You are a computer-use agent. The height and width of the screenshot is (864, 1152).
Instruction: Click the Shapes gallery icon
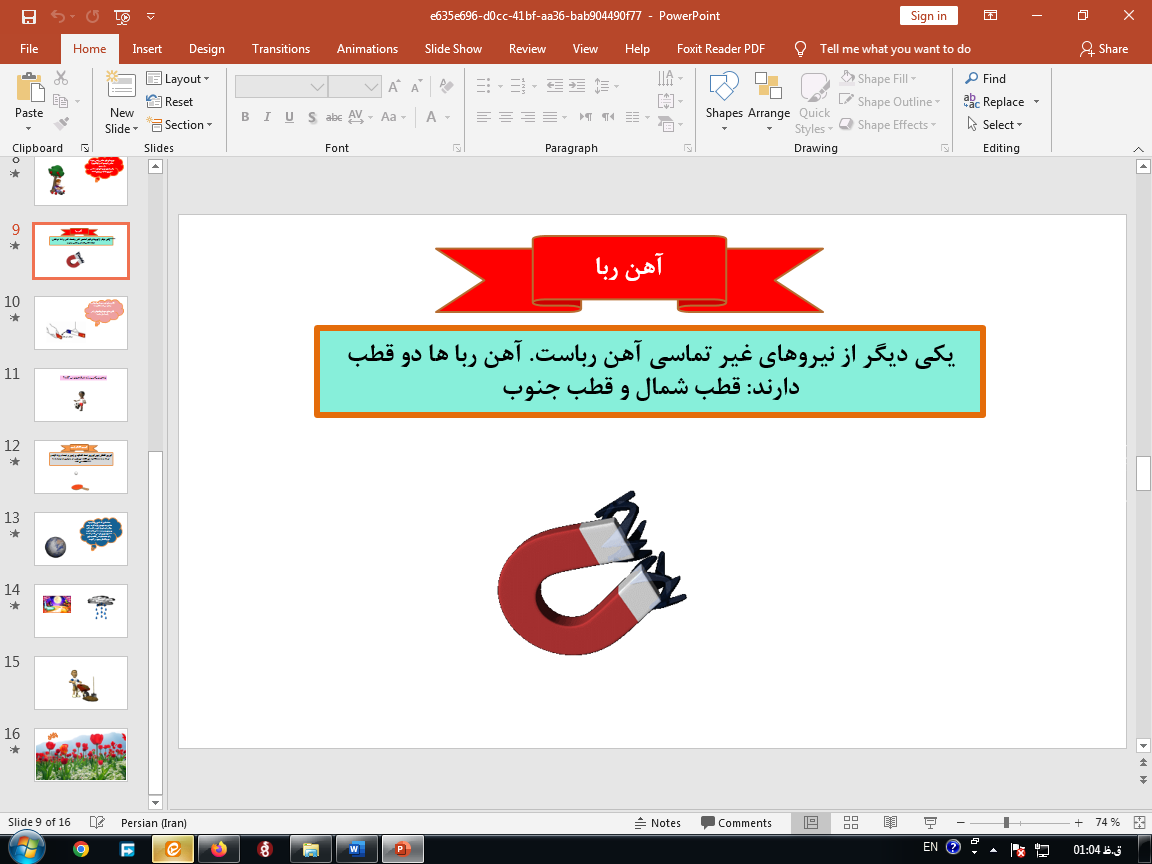[724, 87]
